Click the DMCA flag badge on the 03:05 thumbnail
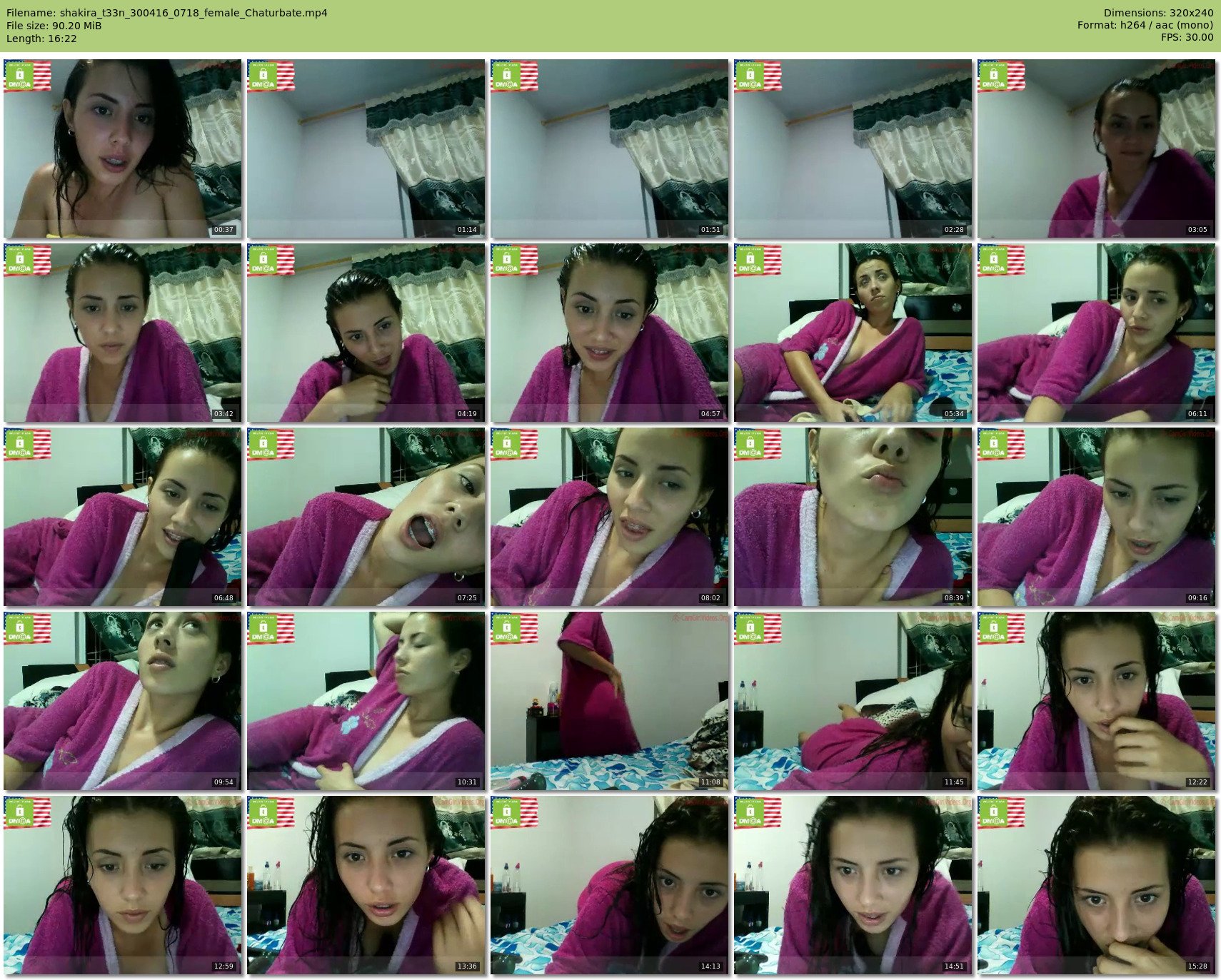The image size is (1221, 980). pyautogui.click(x=1001, y=76)
